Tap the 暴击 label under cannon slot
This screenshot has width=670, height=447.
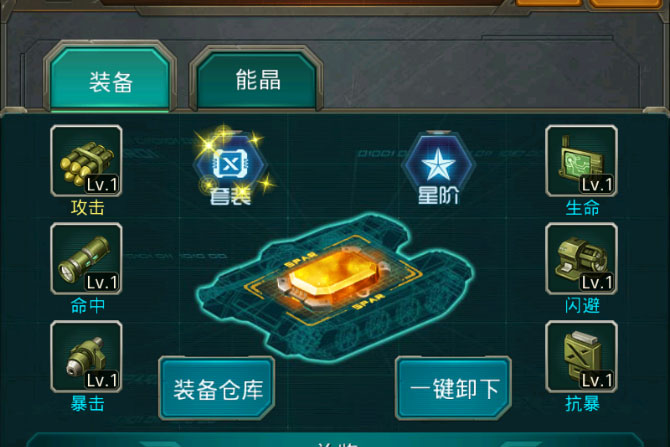pyautogui.click(x=88, y=403)
